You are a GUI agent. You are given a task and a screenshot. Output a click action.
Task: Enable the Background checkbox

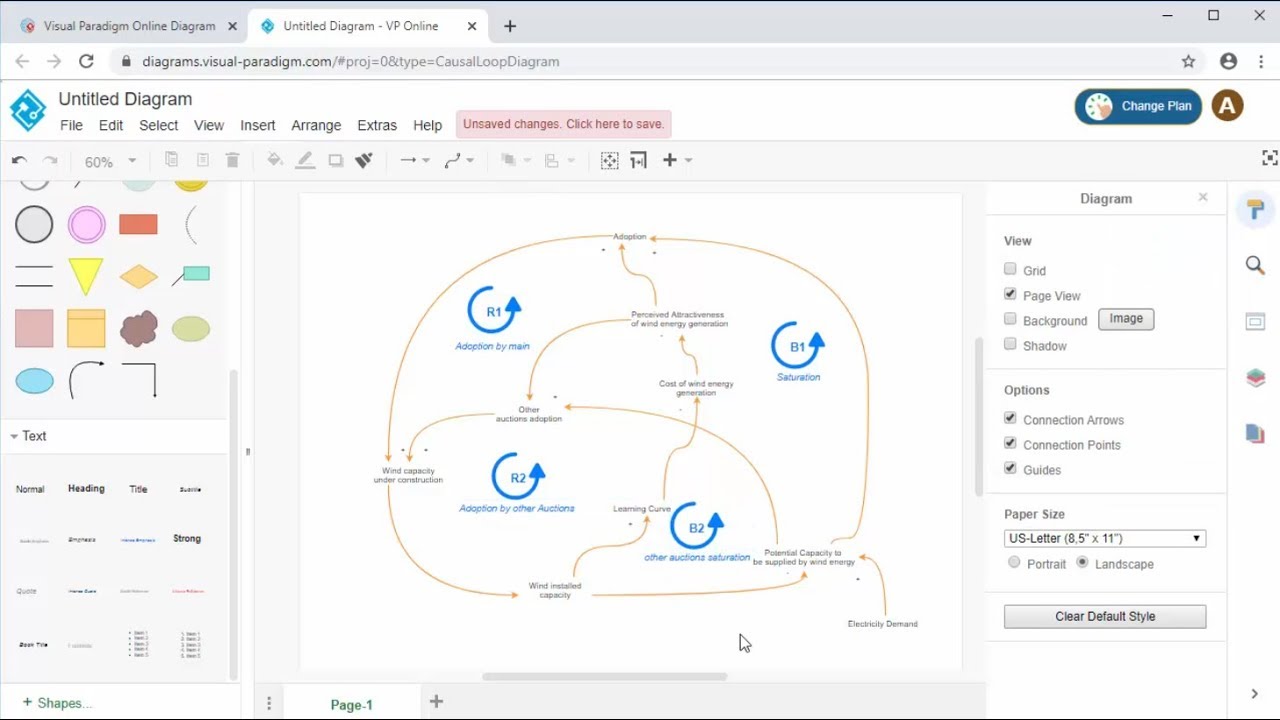pos(1010,319)
